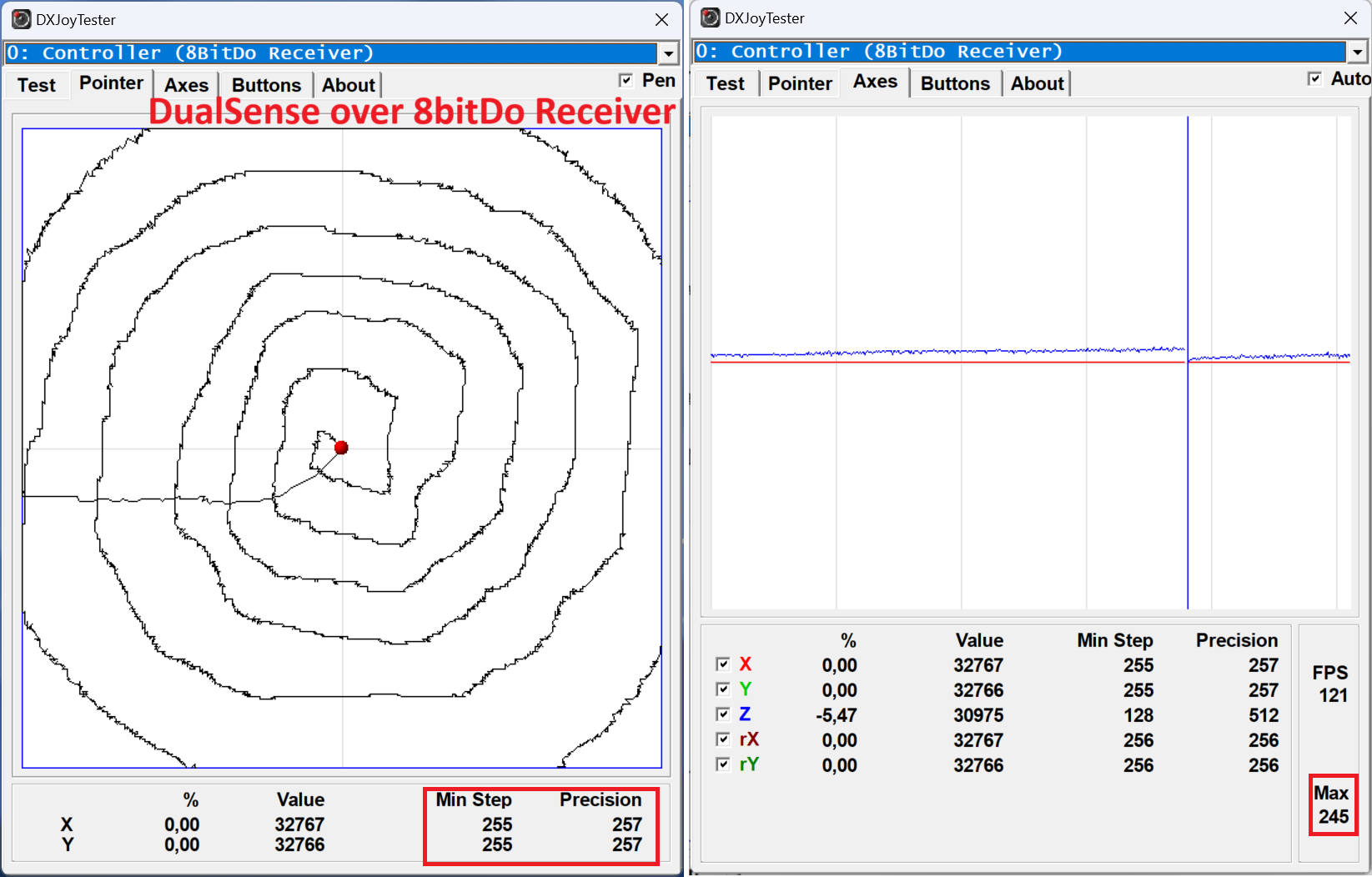
Task: Disable the Z axis checkbox
Action: [x=723, y=714]
